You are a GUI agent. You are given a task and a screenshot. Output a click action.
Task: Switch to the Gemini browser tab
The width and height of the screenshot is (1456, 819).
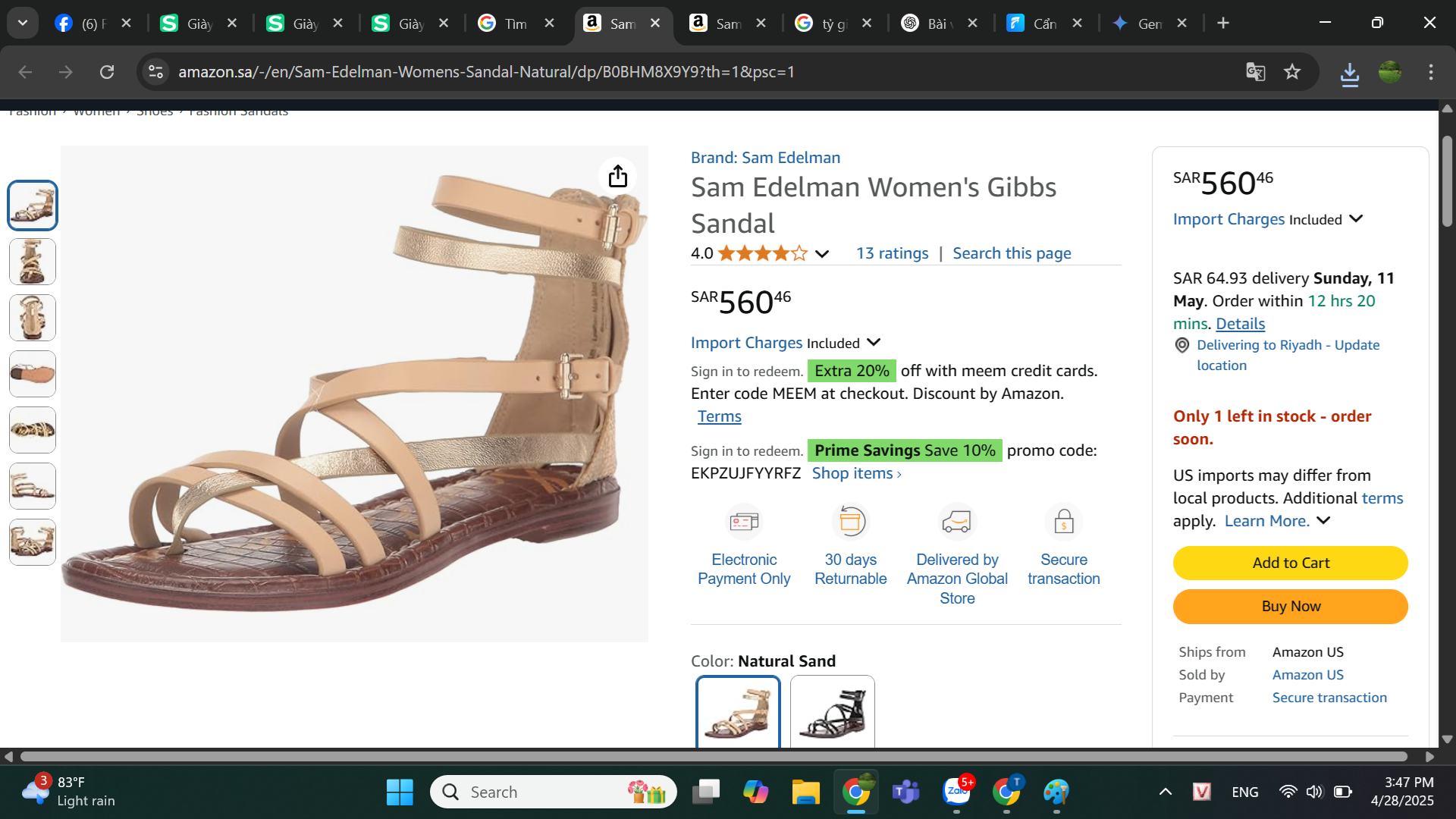point(1138,24)
